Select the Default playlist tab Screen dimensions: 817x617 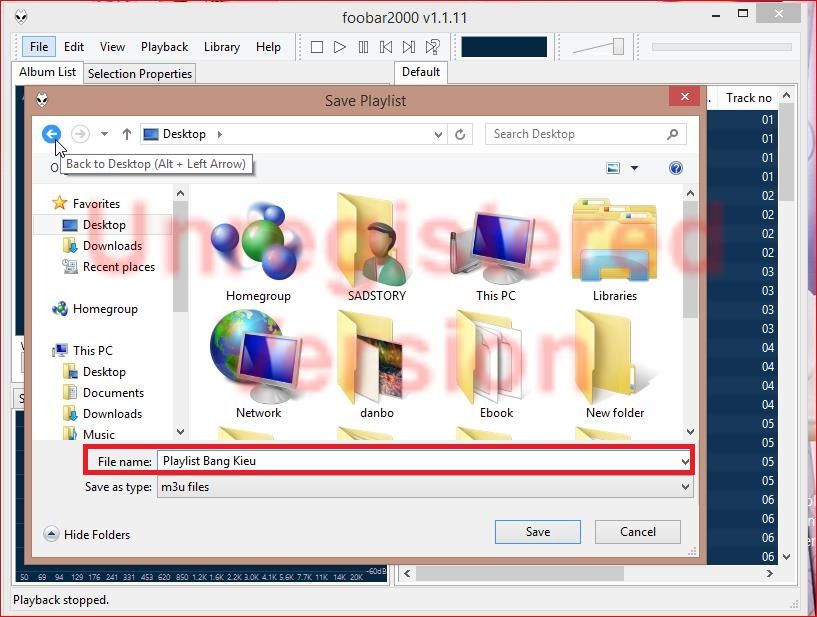click(420, 72)
